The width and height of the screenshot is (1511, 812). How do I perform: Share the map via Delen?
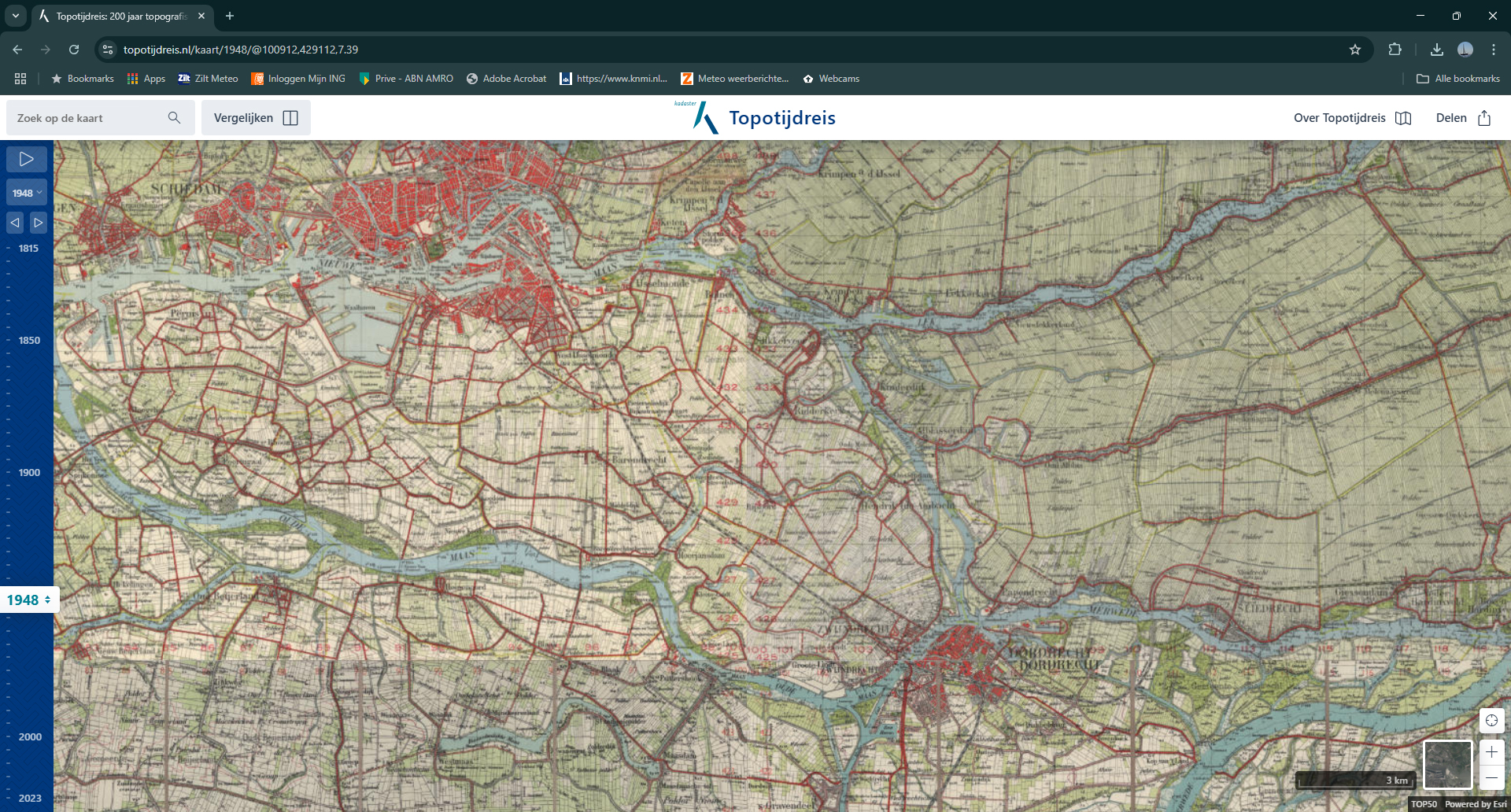(1463, 118)
